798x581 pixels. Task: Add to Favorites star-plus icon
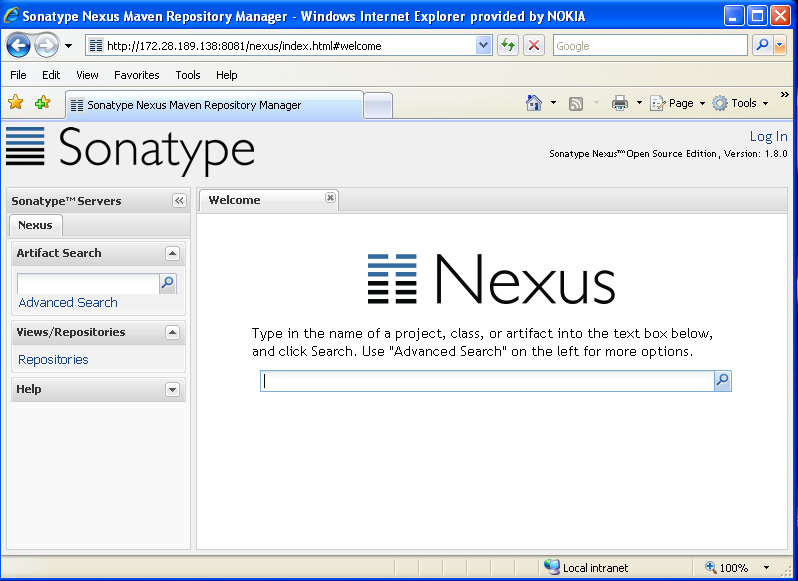tap(42, 102)
